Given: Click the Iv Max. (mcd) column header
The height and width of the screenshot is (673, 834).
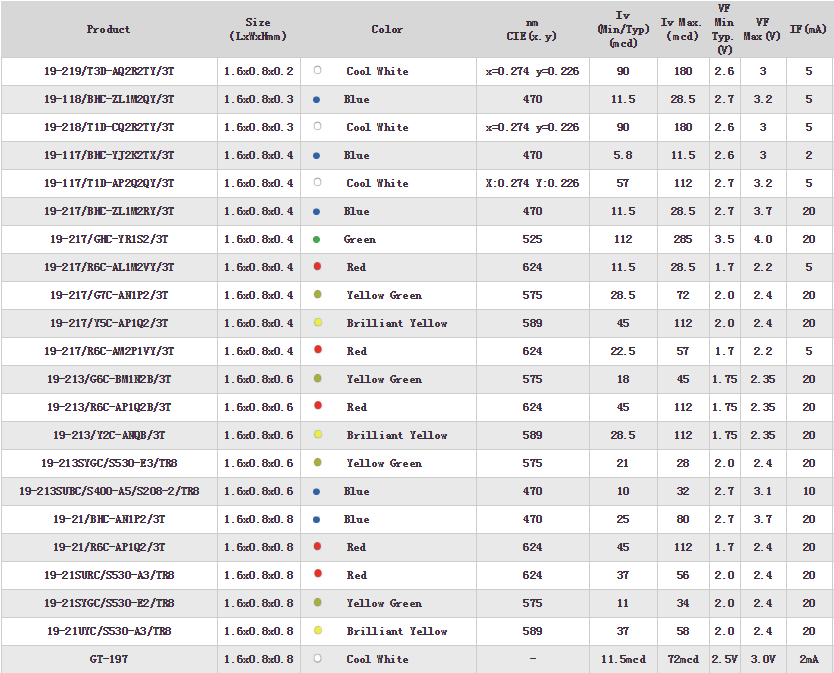Looking at the screenshot, I should 683,29.
